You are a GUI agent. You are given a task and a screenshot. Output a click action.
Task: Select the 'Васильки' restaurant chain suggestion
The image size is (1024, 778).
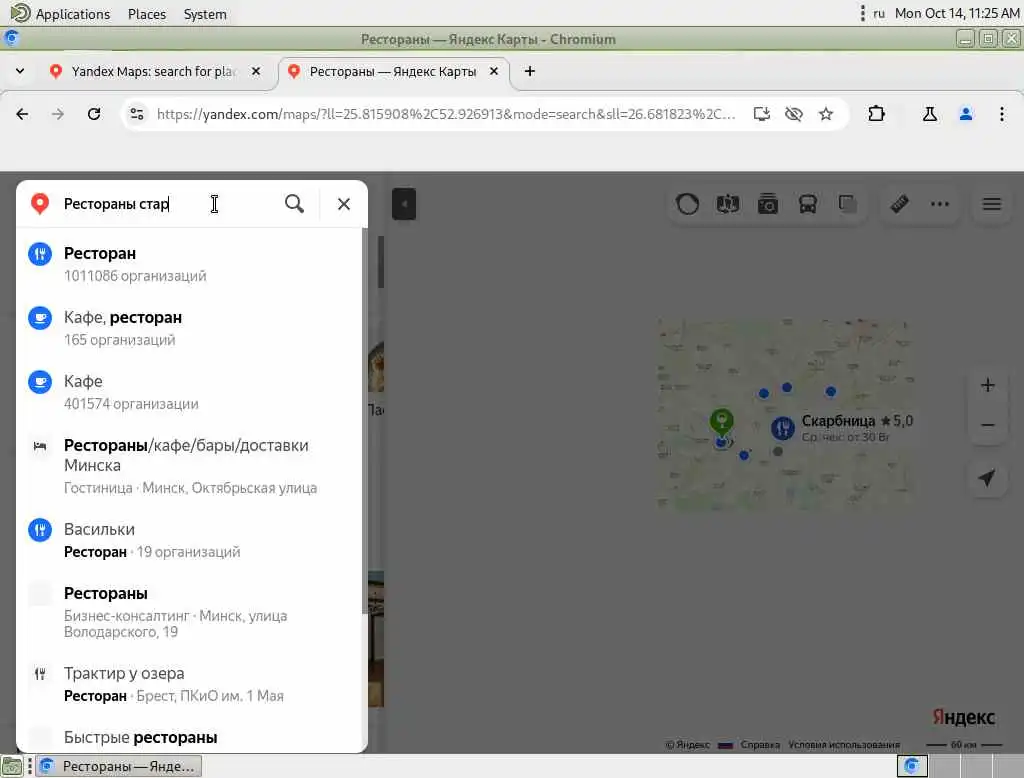pyautogui.click(x=189, y=540)
